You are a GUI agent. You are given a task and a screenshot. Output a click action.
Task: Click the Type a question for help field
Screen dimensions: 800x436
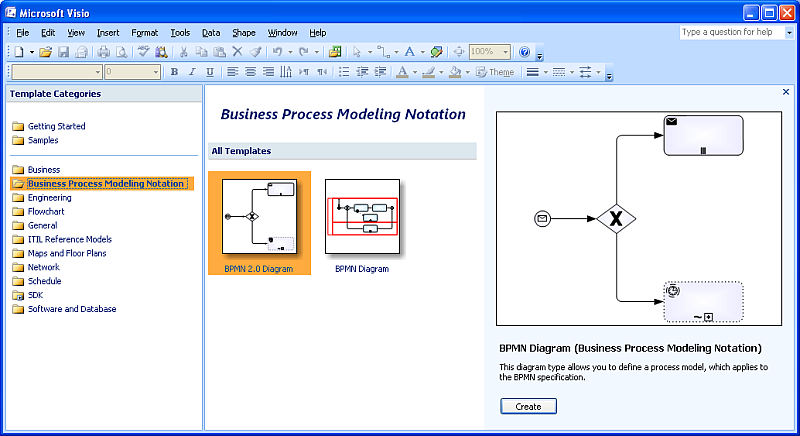pyautogui.click(x=732, y=32)
